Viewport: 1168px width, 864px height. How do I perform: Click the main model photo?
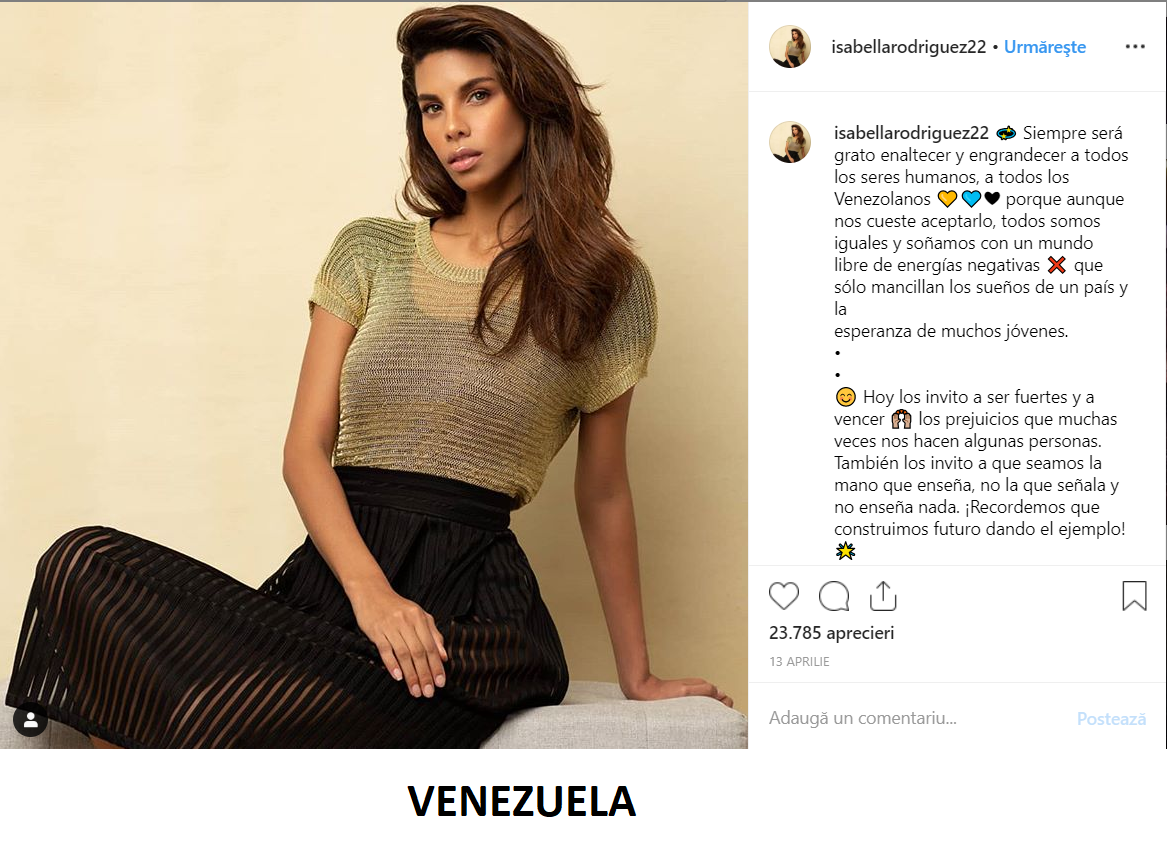pos(374,375)
